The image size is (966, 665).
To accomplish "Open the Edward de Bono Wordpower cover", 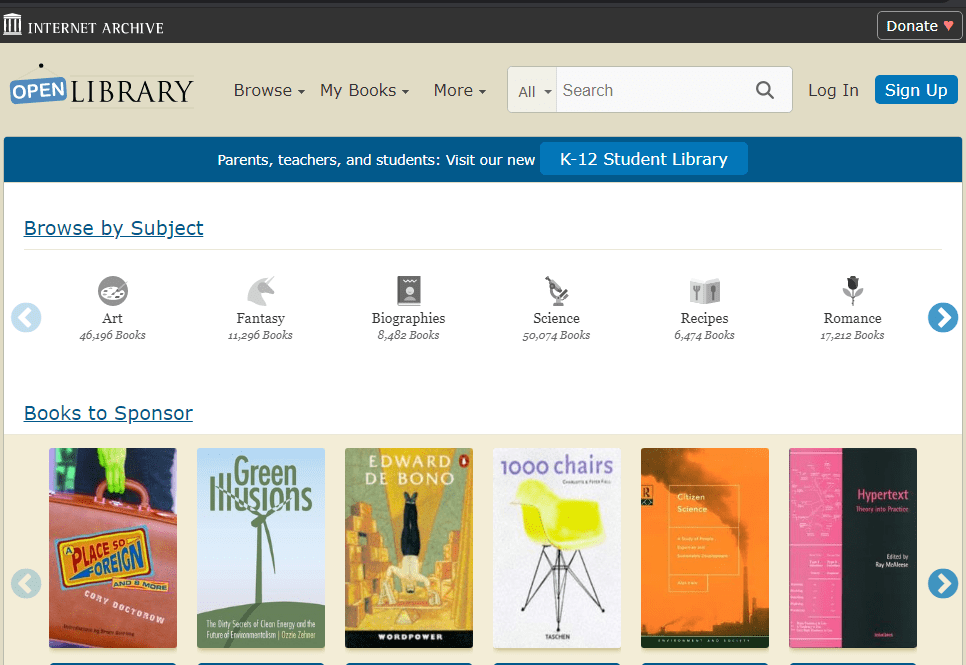I will (408, 548).
